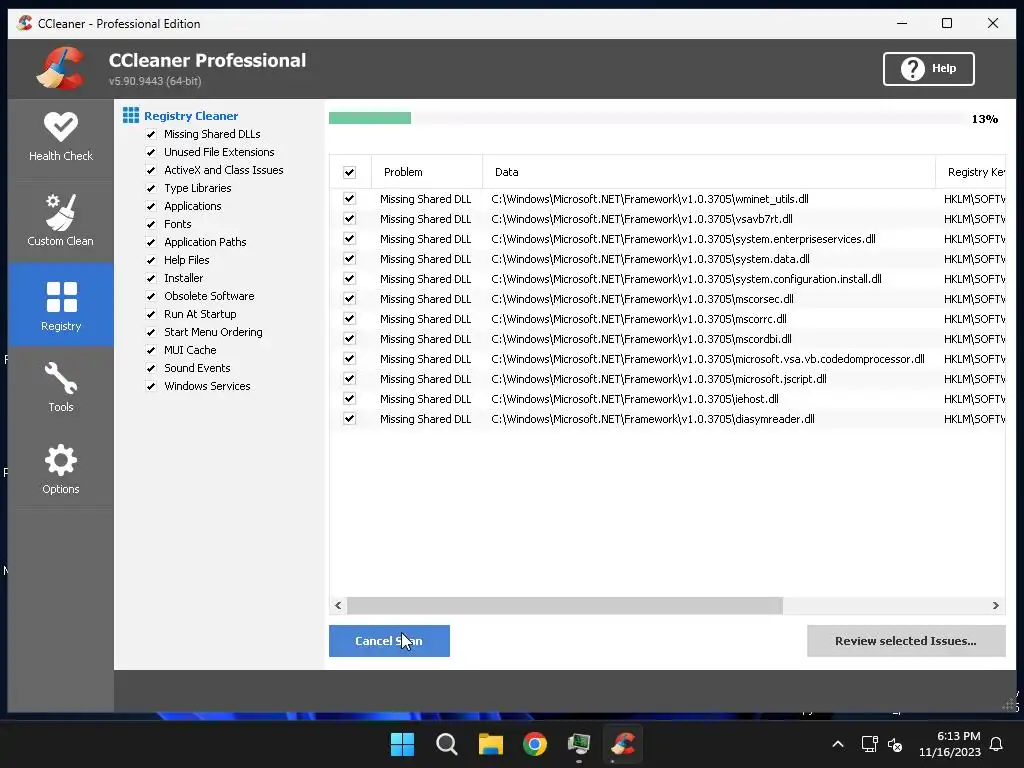
Task: Open the Windows Start menu
Action: pos(402,744)
